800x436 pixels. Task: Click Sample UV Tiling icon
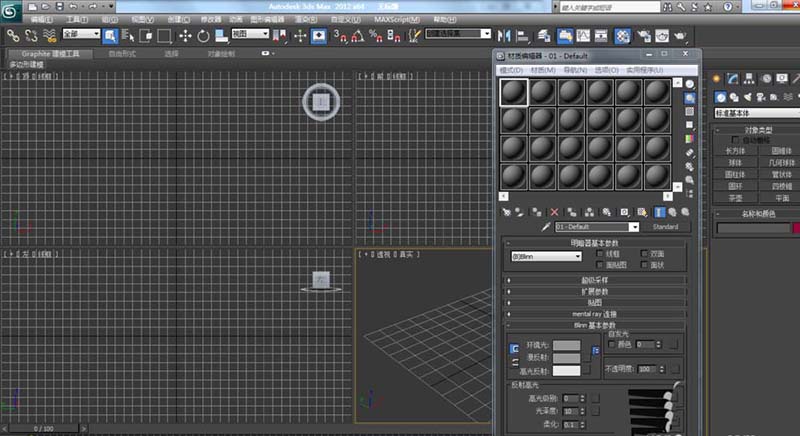tap(690, 125)
